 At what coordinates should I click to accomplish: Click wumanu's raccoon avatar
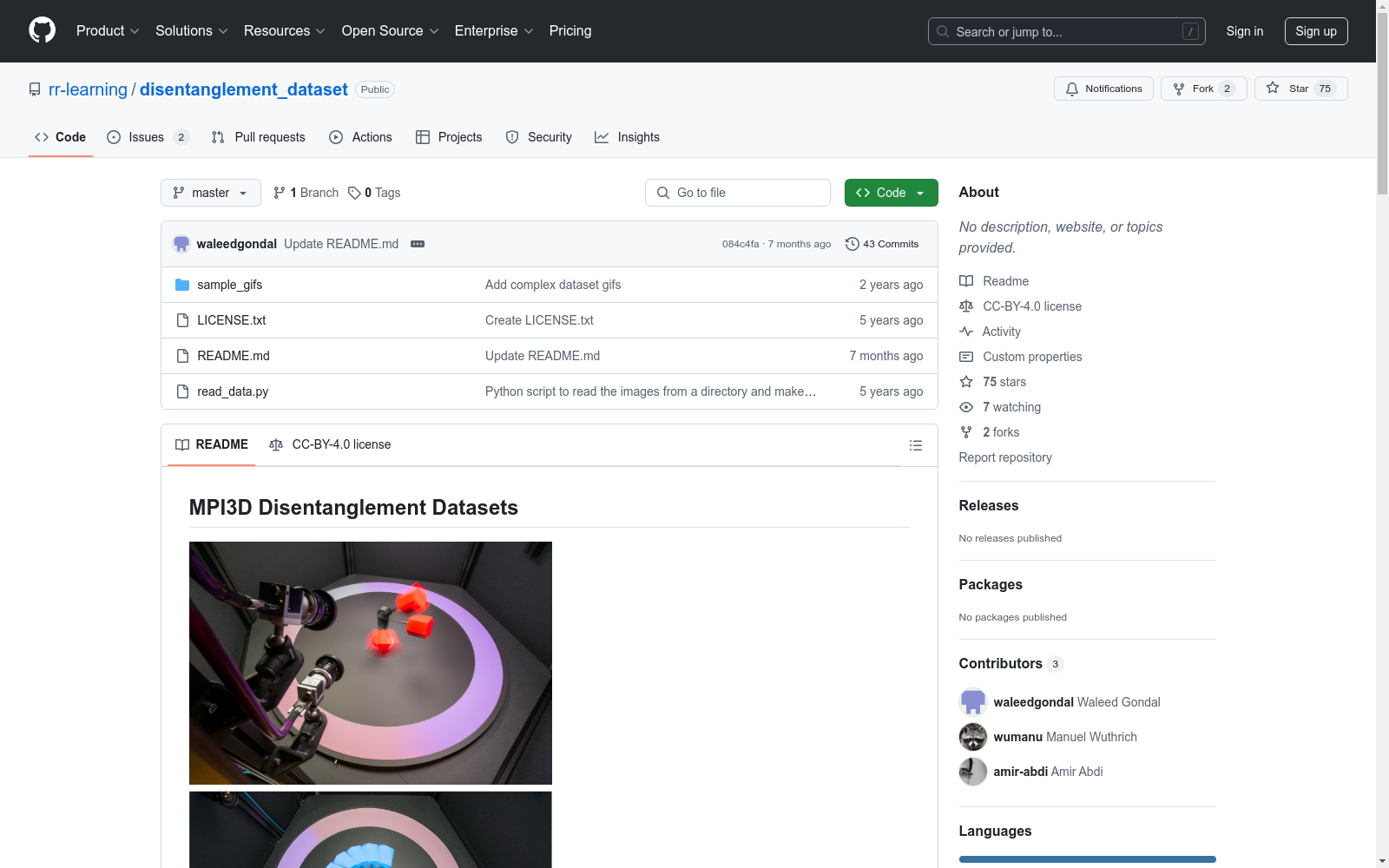(x=972, y=737)
